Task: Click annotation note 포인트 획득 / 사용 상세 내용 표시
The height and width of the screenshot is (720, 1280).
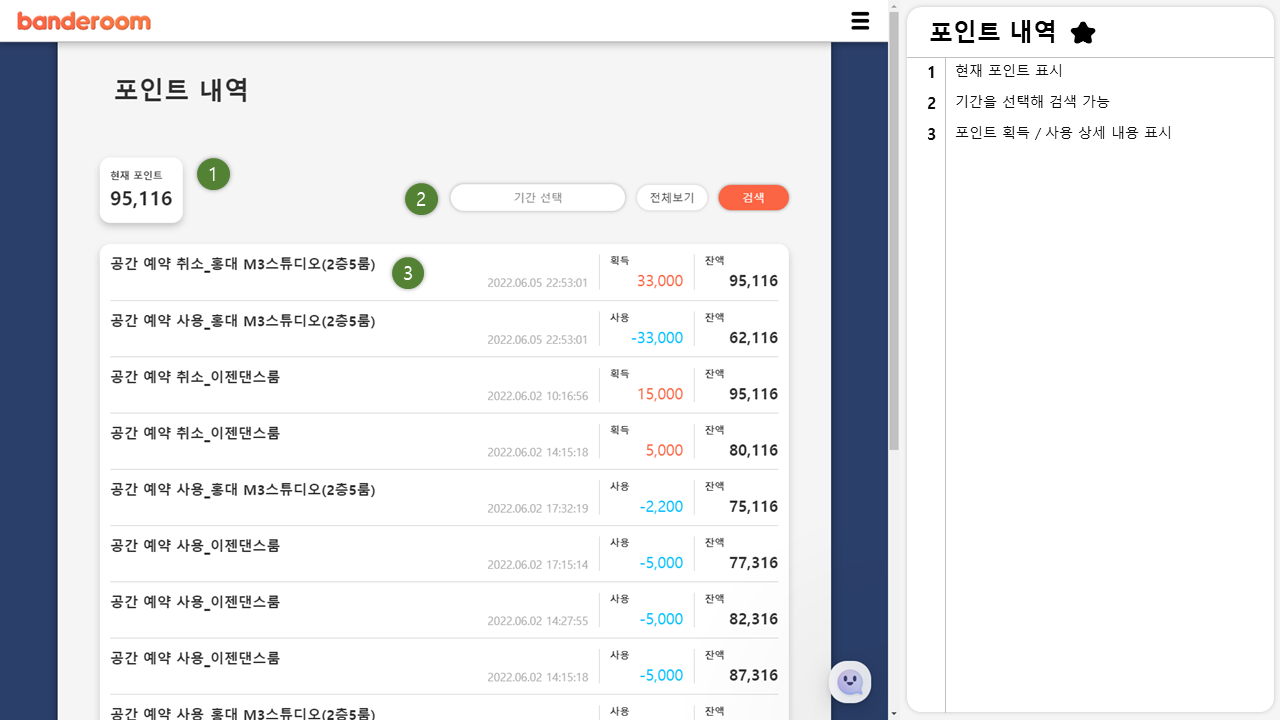Action: [x=1063, y=132]
